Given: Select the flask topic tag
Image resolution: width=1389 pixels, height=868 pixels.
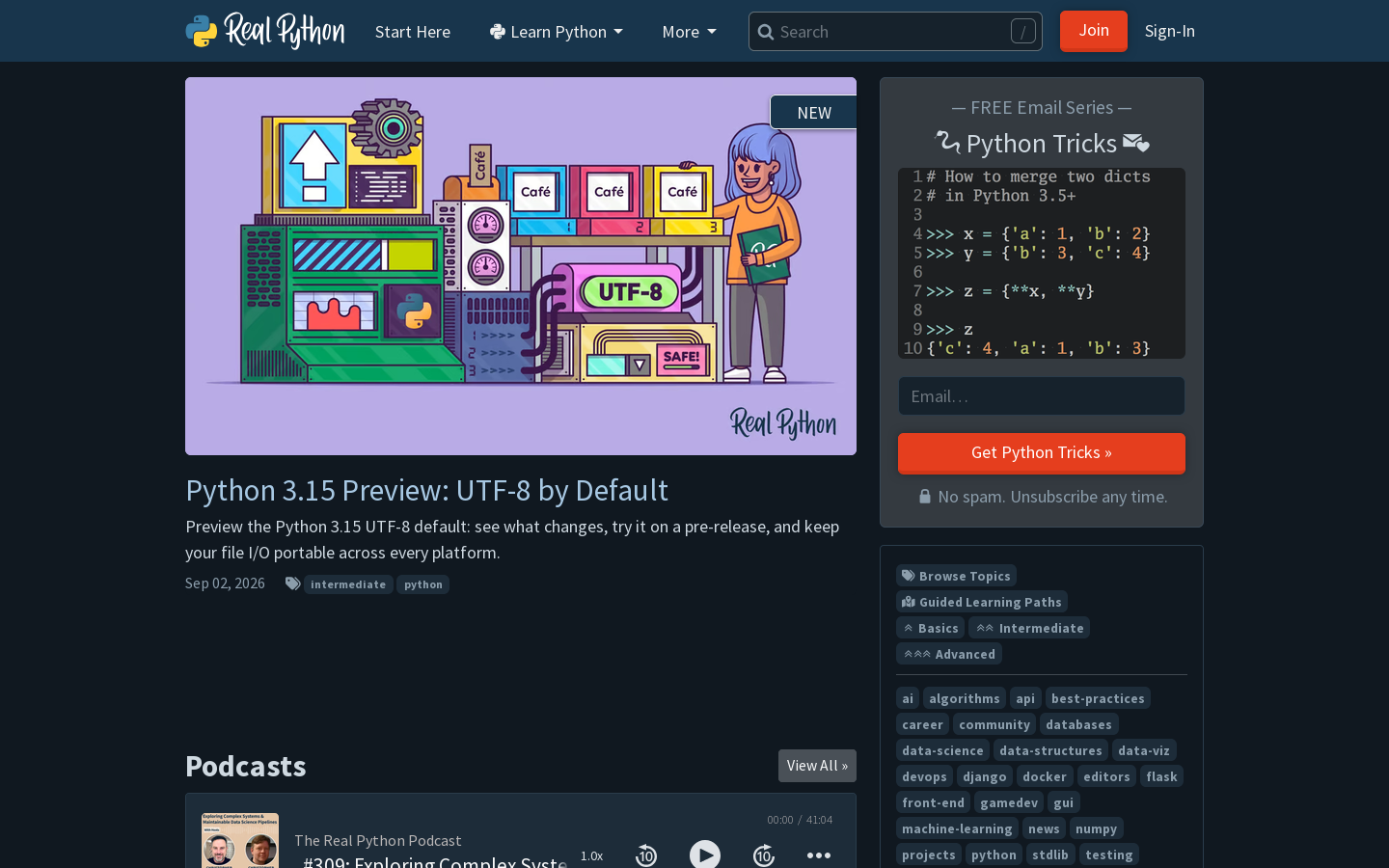Looking at the screenshot, I should click(x=1161, y=776).
